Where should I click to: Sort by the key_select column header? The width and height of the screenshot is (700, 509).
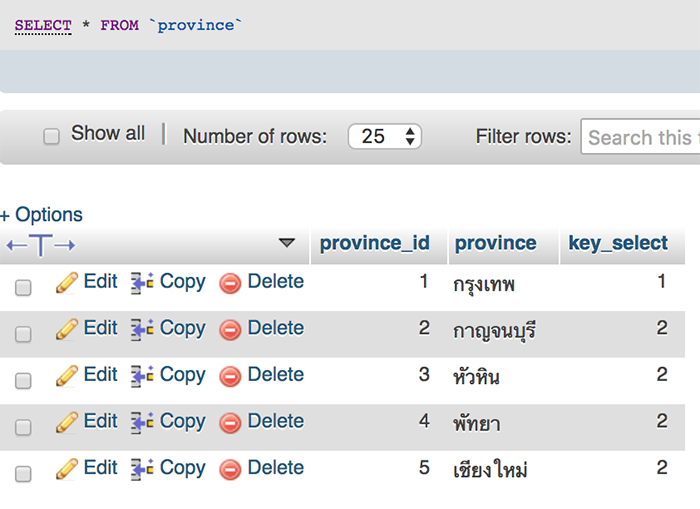point(618,243)
